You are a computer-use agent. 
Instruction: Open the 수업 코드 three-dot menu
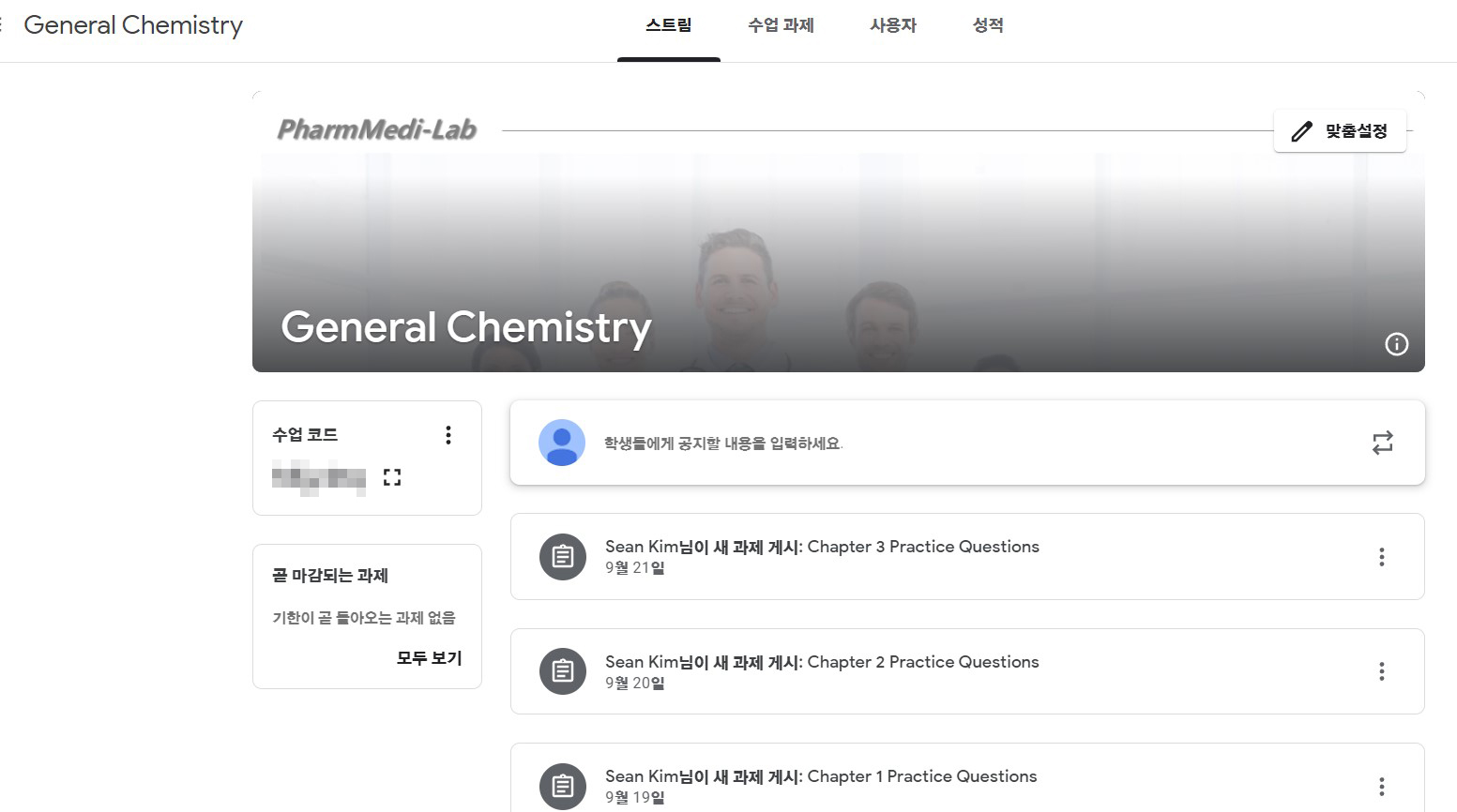448,435
